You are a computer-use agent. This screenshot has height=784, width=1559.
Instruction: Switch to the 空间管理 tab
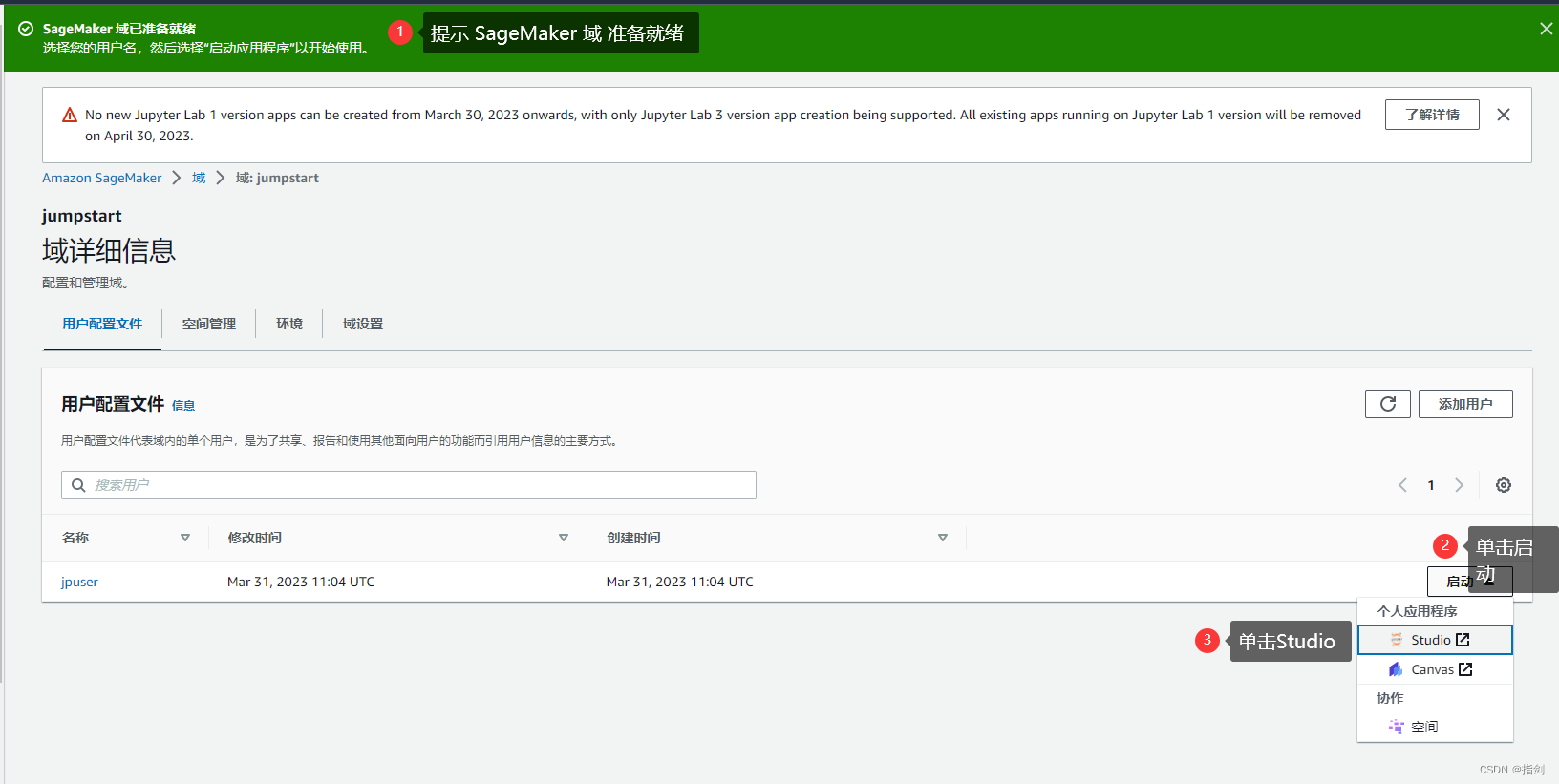(209, 324)
